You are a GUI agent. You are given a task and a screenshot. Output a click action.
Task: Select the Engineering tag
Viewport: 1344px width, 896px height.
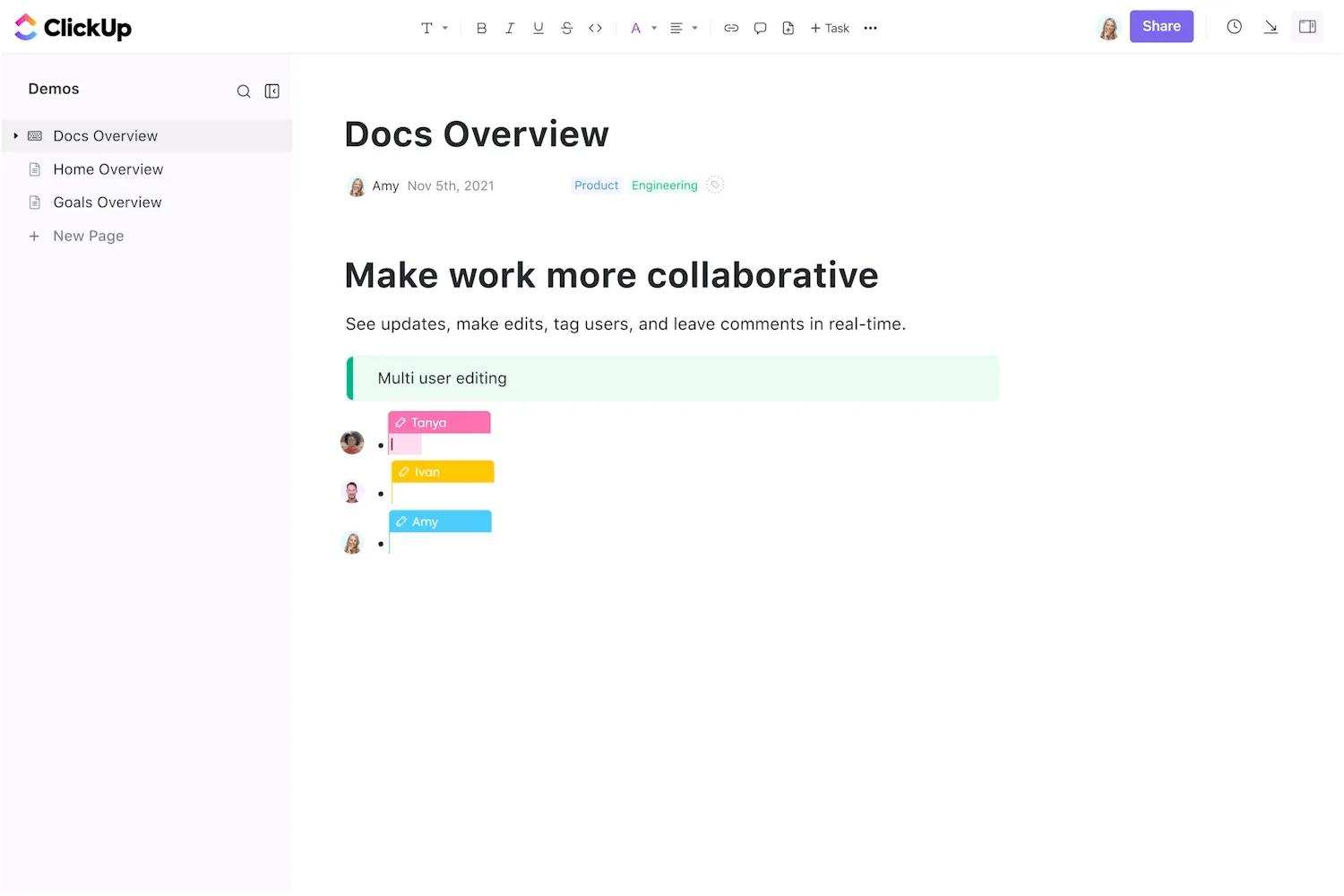[664, 185]
